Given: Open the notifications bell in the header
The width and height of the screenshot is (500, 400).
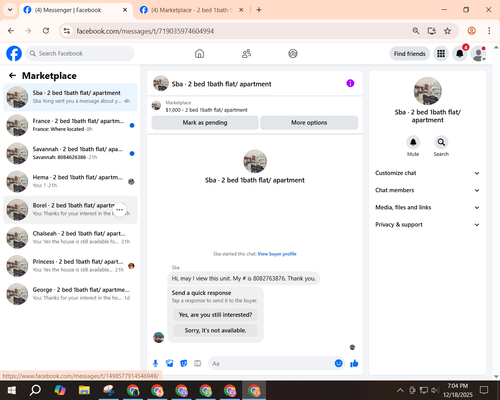Looking at the screenshot, I should (460, 54).
